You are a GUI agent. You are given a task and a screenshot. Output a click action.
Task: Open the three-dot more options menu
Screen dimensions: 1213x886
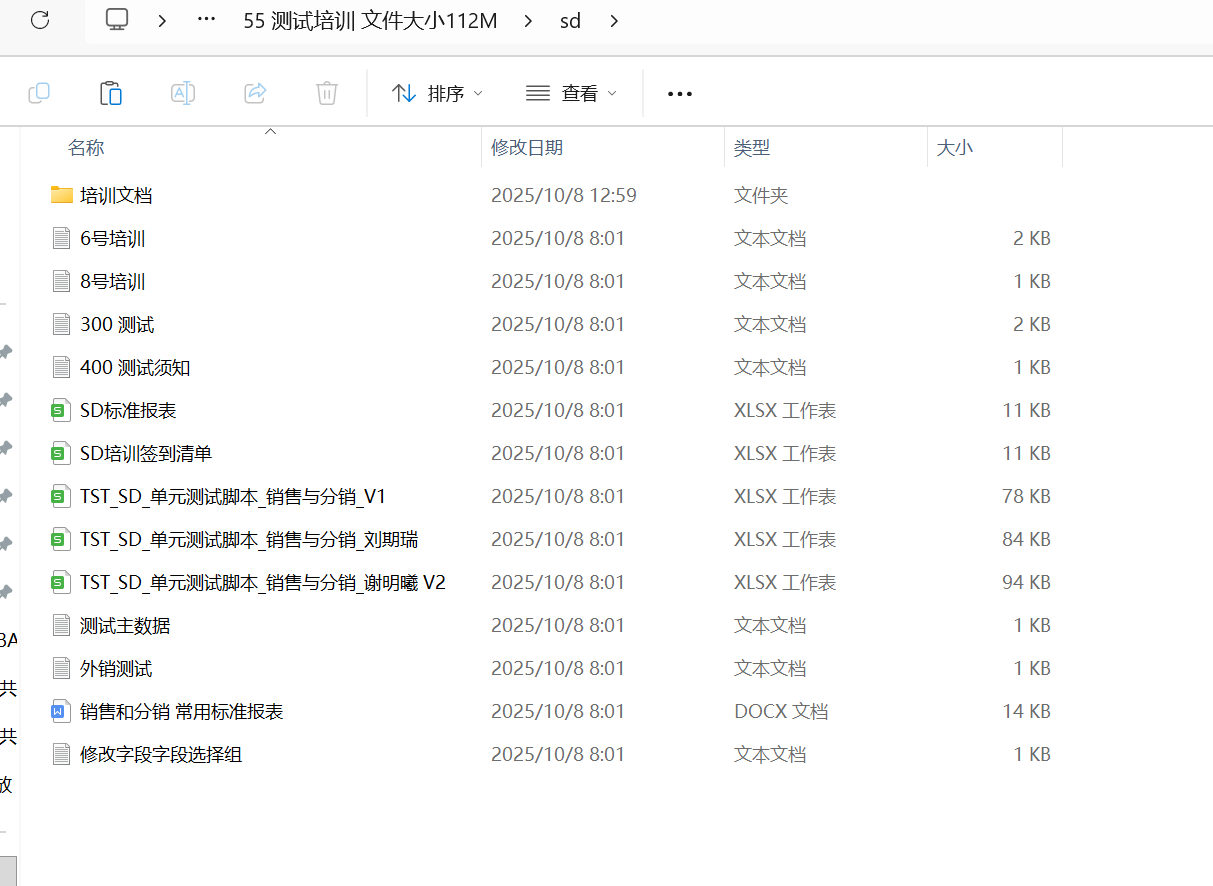coord(680,93)
